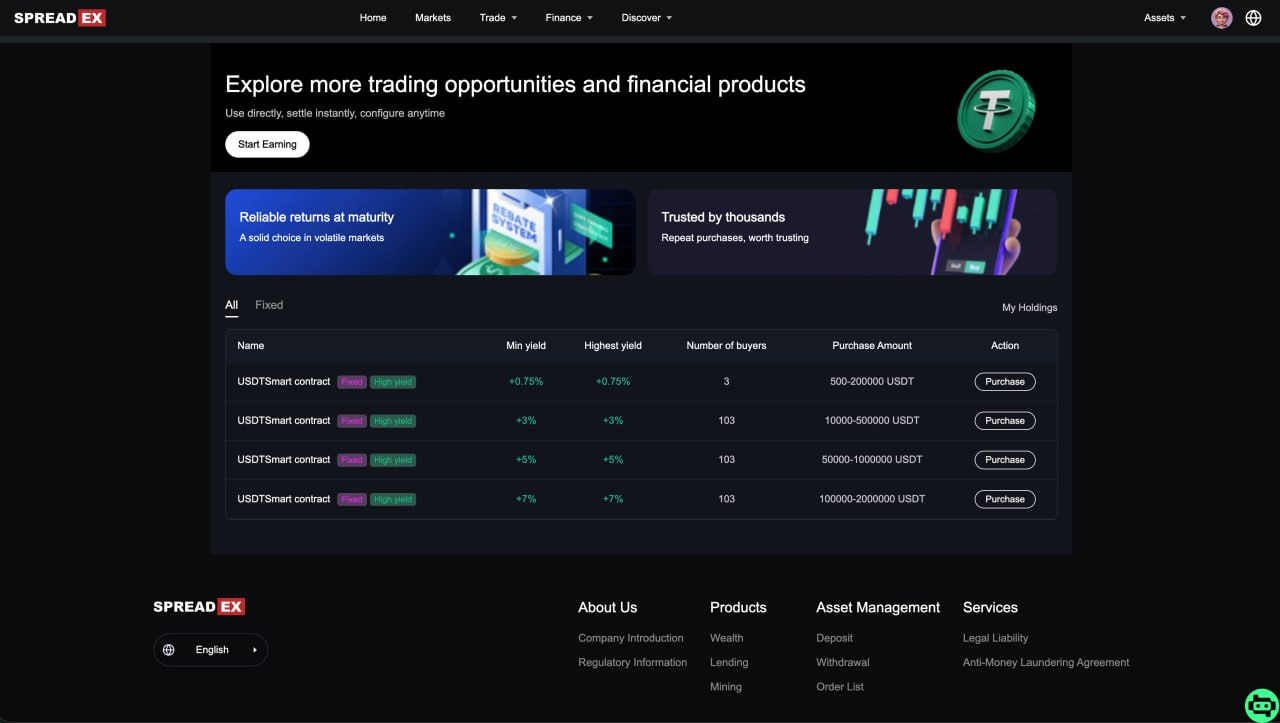Click the Min yield column header
Image resolution: width=1280 pixels, height=723 pixels.
pyautogui.click(x=526, y=346)
